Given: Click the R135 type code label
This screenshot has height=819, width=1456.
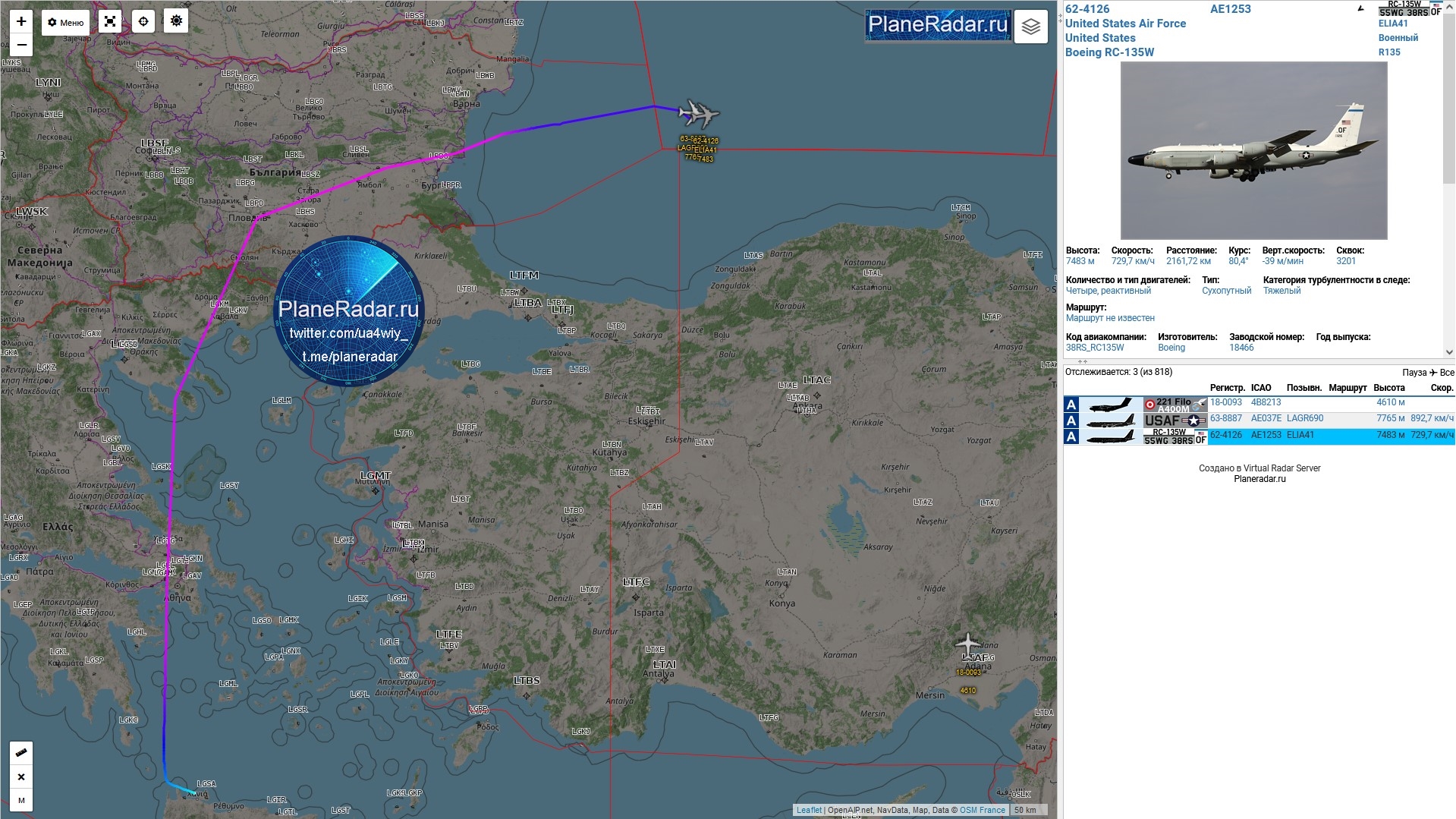Looking at the screenshot, I should (x=1389, y=52).
